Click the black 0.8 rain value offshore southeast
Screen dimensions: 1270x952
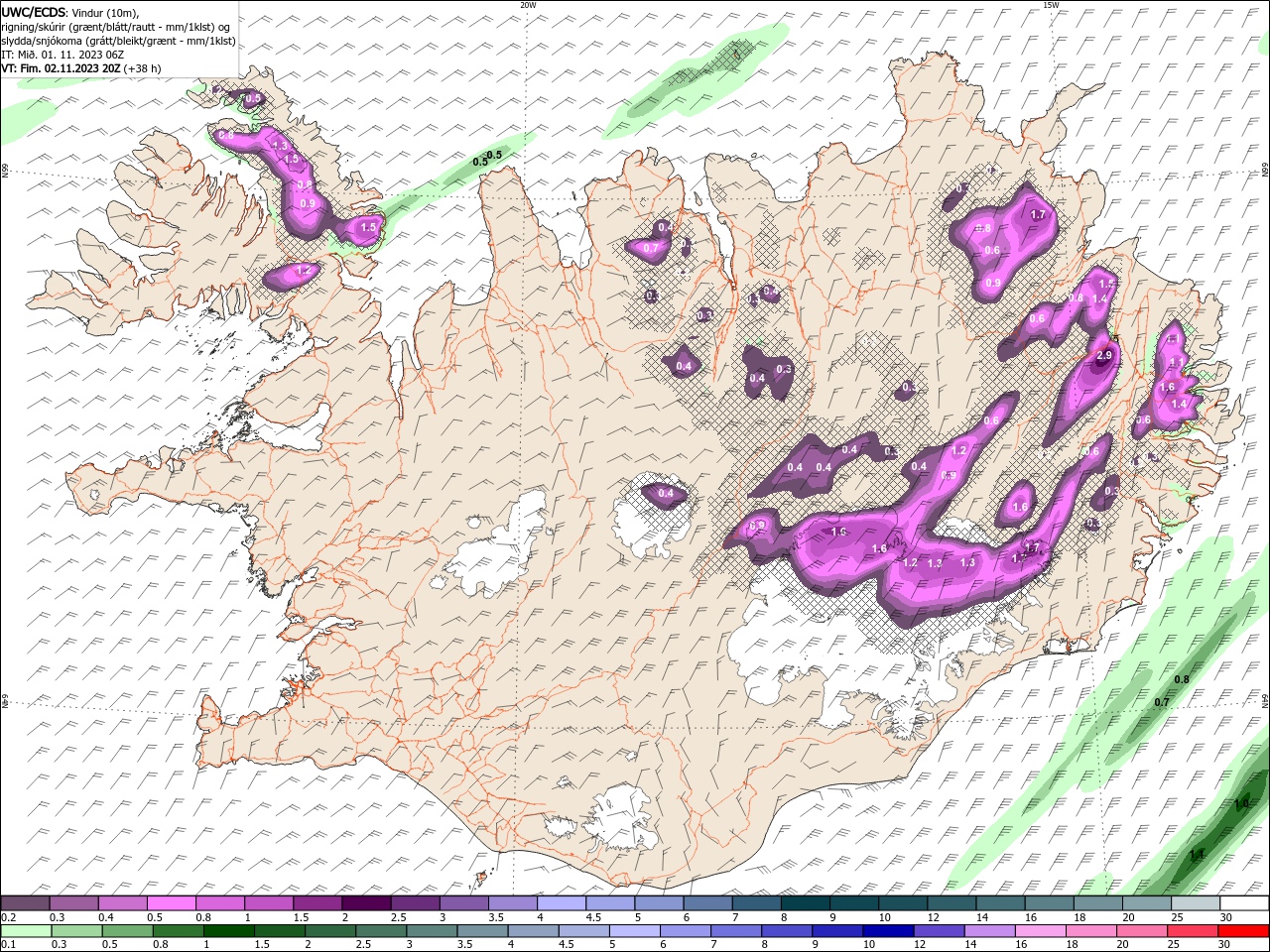pos(1182,679)
